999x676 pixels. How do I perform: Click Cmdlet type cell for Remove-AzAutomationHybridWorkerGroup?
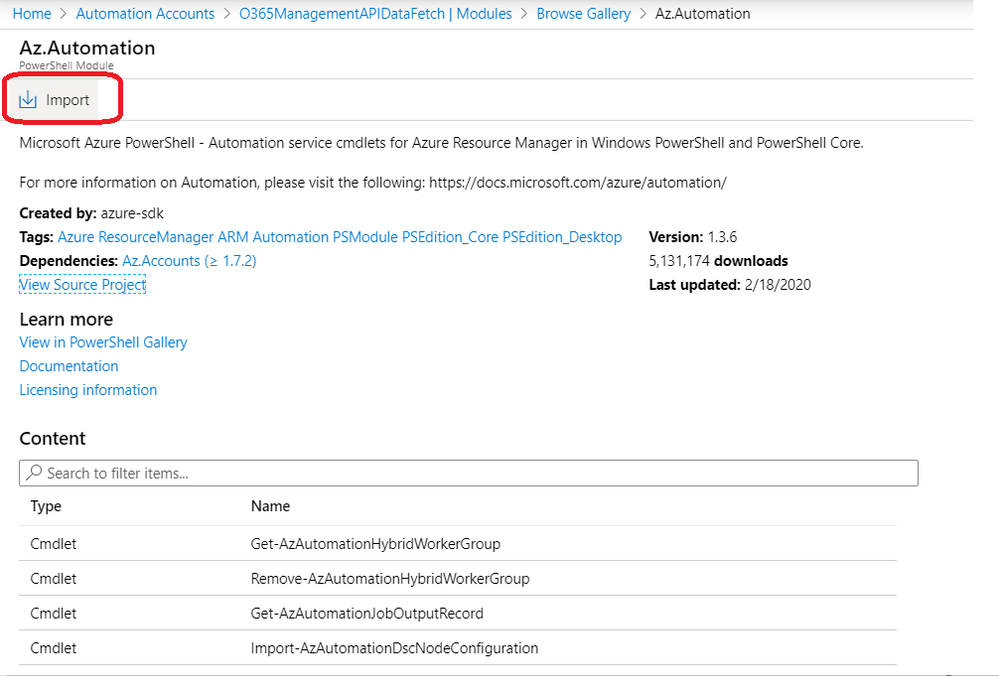pos(53,579)
